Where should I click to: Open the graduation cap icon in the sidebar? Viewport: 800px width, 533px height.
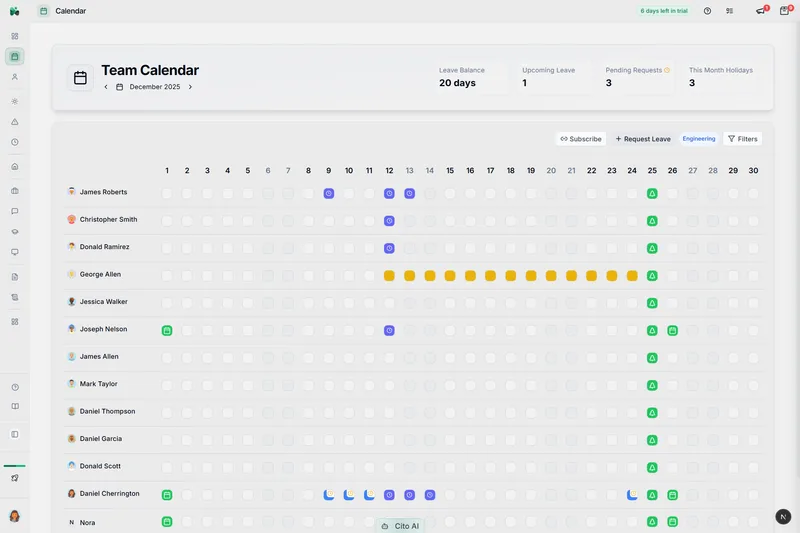15,232
